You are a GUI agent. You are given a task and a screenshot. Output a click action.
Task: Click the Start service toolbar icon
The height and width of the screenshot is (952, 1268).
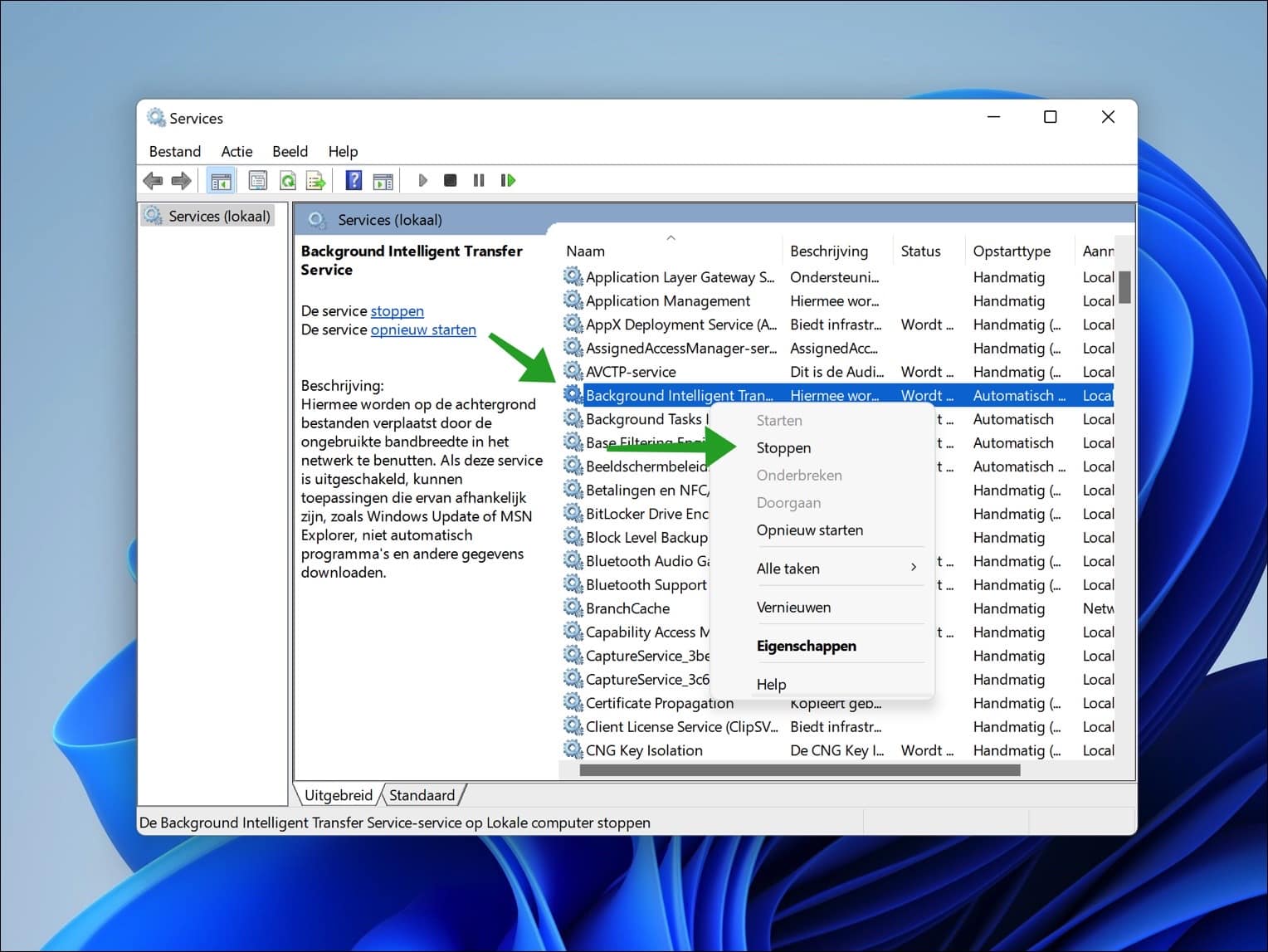pyautogui.click(x=422, y=180)
